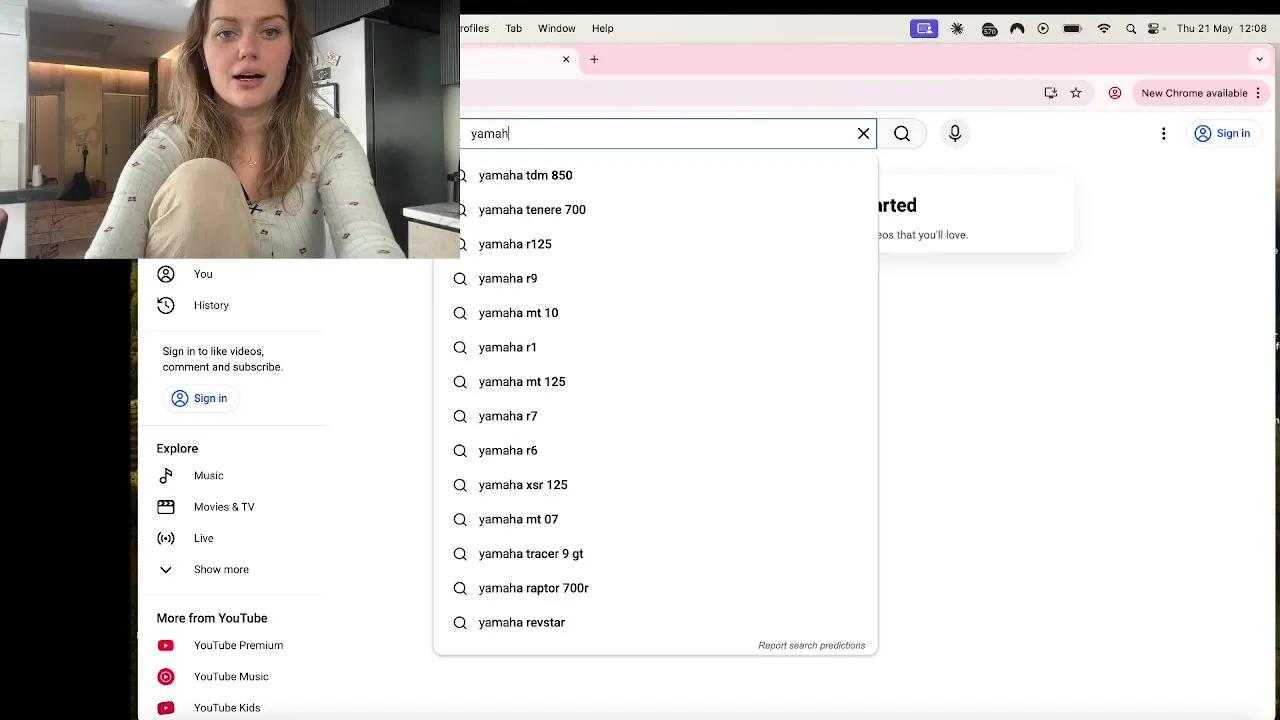Expand the tab search dropdown arrow
This screenshot has height=720, width=1280.
[x=1259, y=59]
